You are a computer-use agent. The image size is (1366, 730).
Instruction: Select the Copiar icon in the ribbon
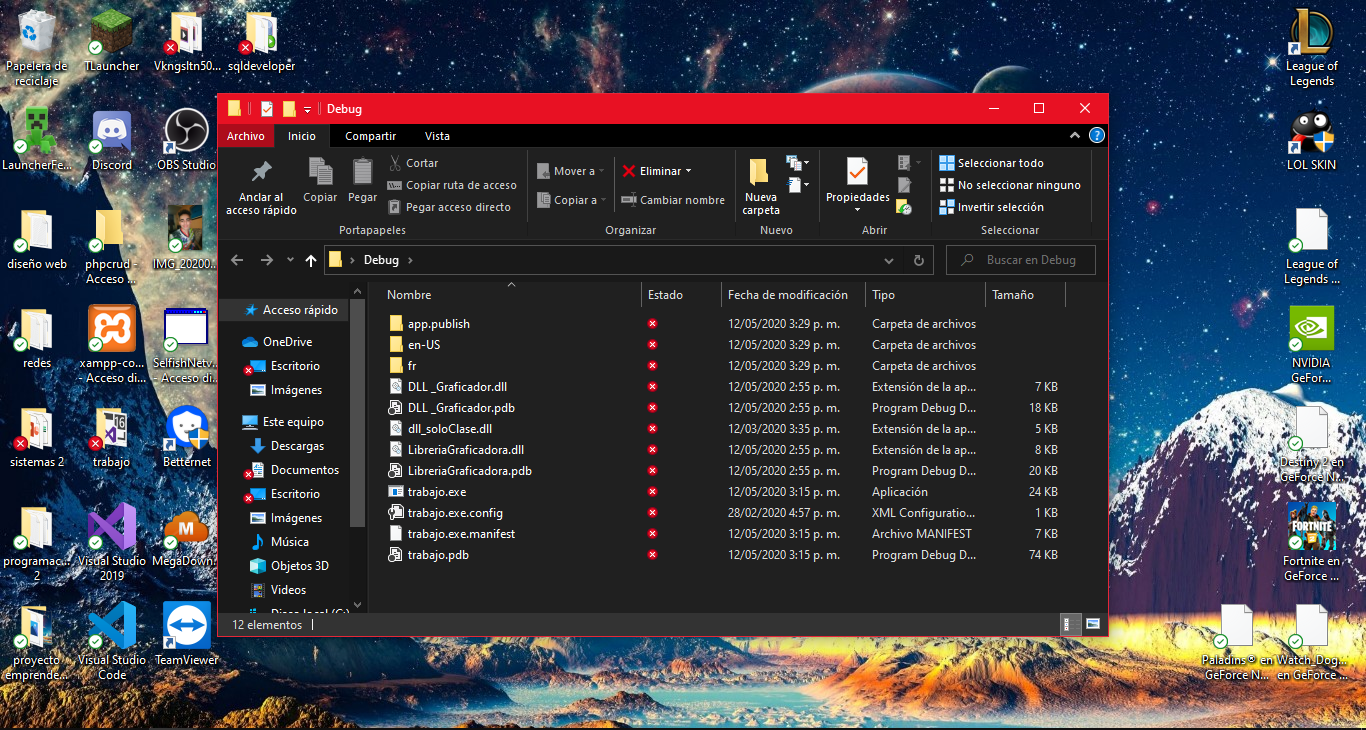pos(320,181)
